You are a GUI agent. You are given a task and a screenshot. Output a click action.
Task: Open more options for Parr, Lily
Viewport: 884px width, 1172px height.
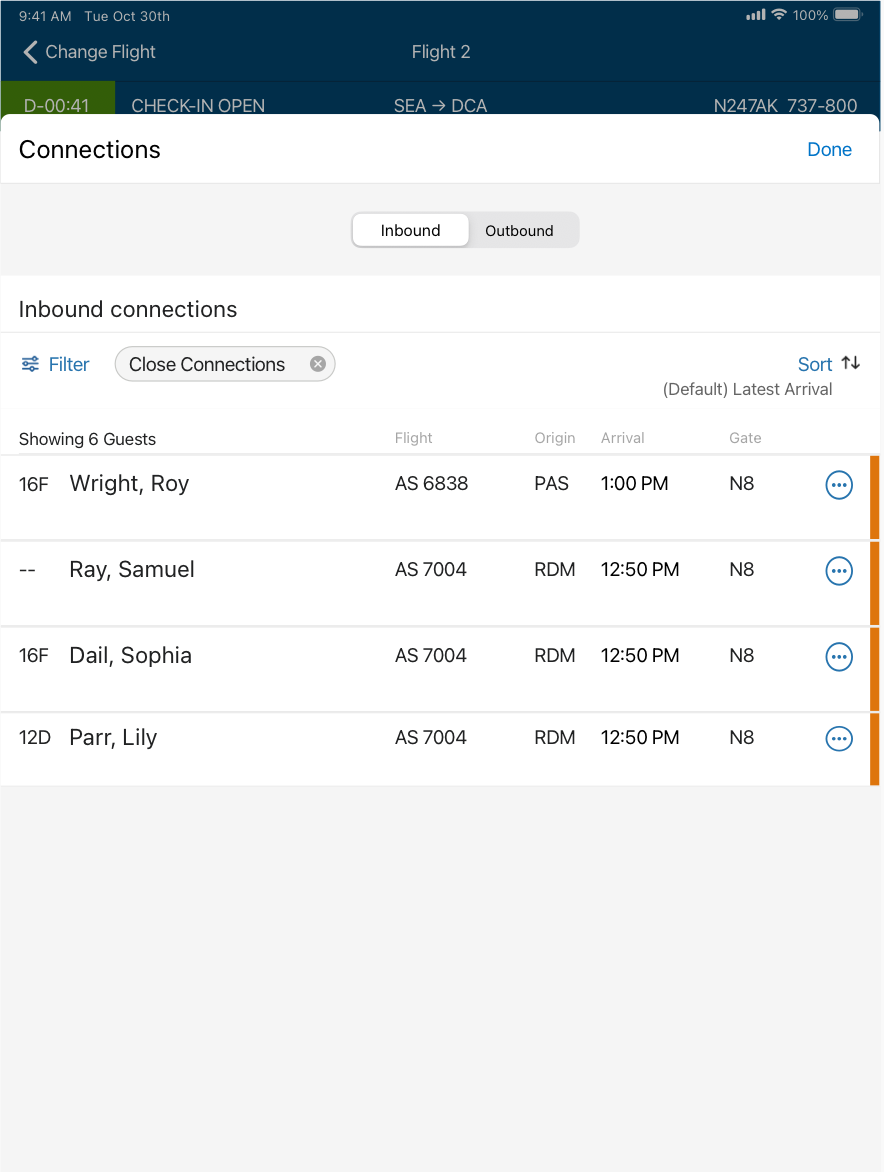[838, 739]
